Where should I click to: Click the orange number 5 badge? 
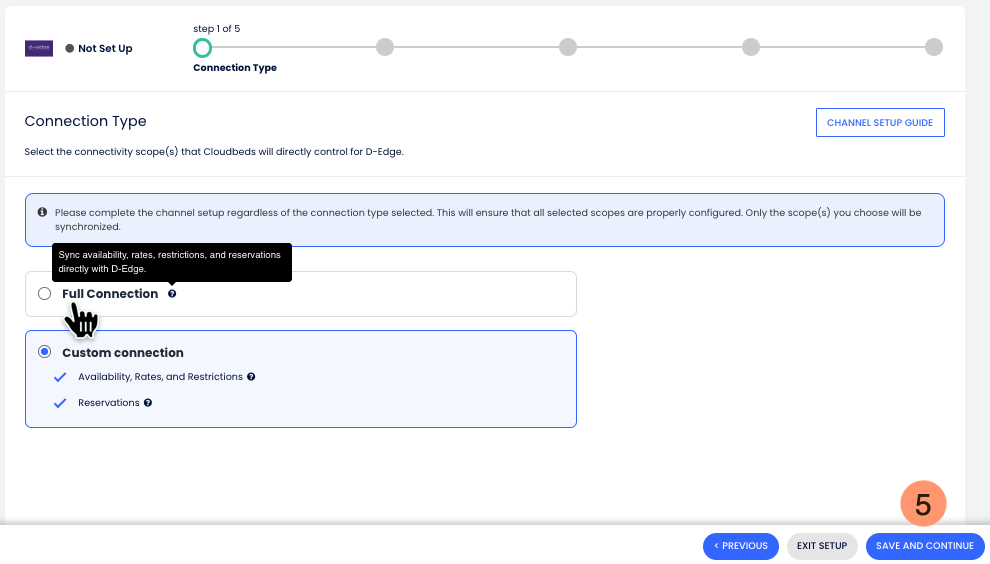click(923, 505)
